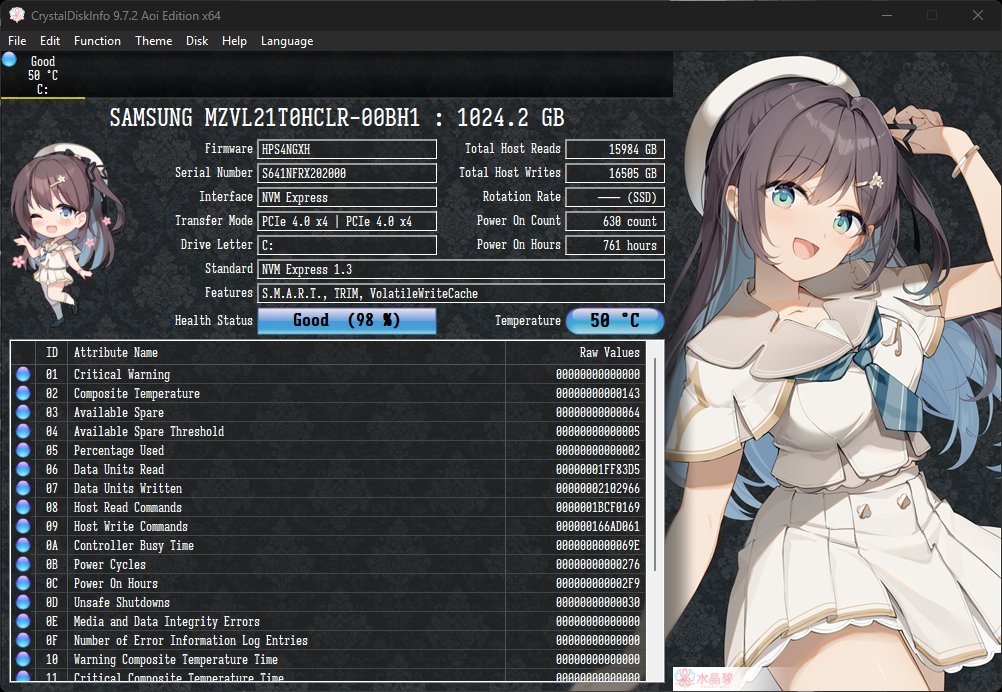Image resolution: width=1002 pixels, height=692 pixels.
Task: Click the blue status orb for drive C:
Action: 9,60
